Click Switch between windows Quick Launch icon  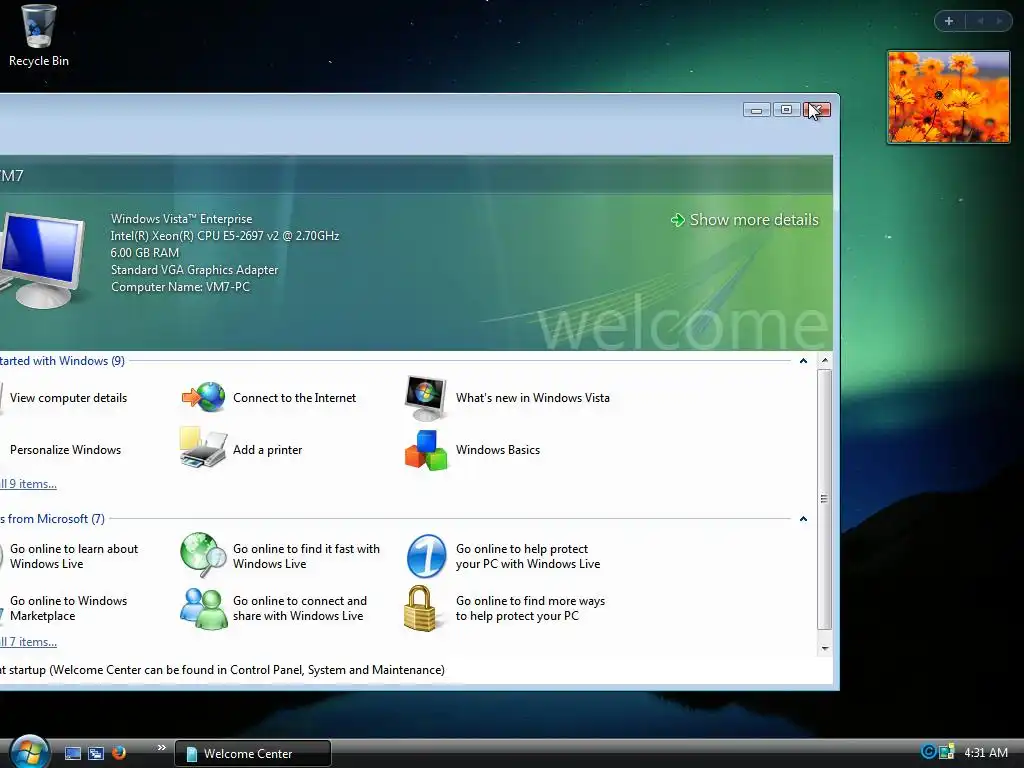tap(96, 753)
